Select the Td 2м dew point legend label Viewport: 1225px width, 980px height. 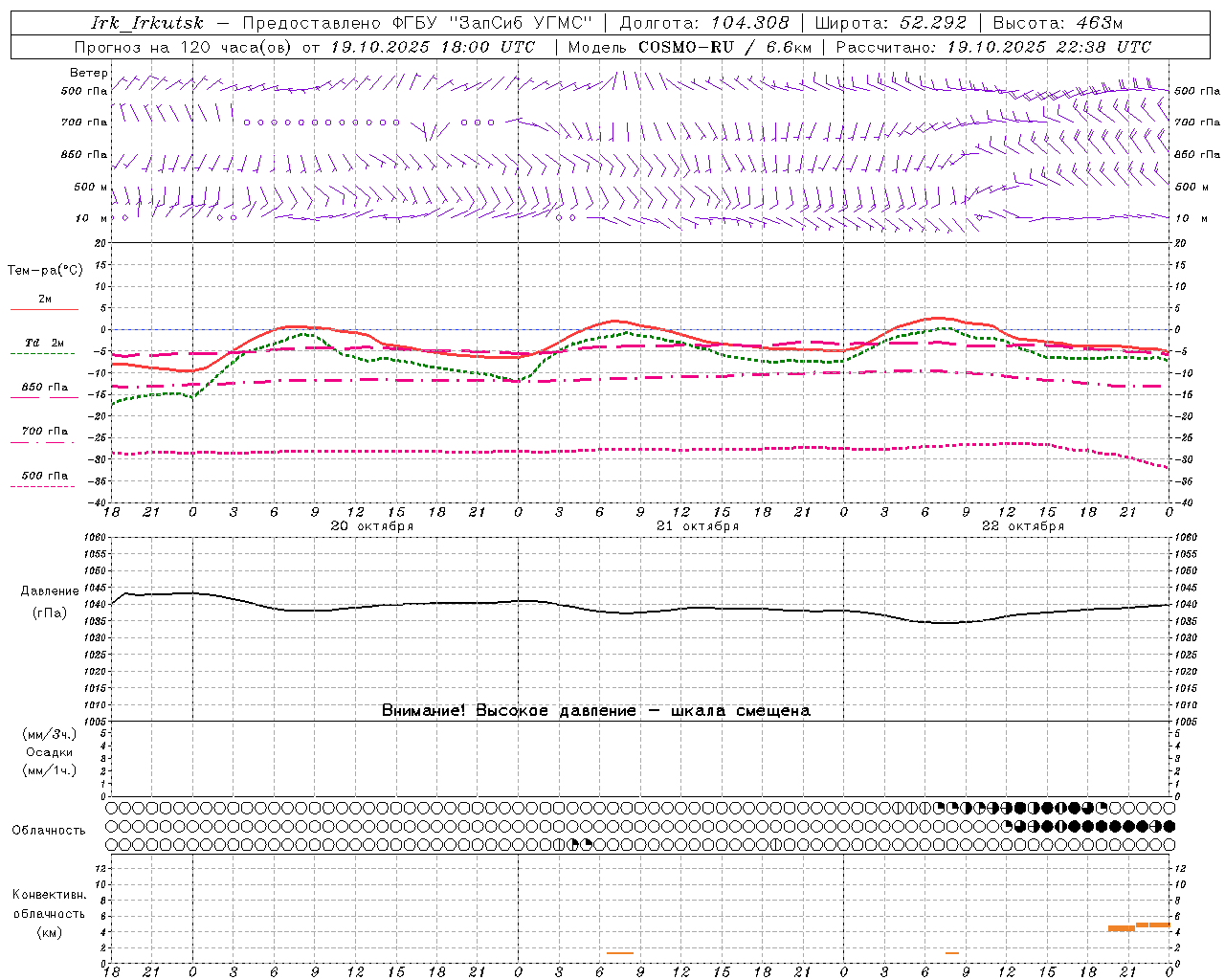[x=44, y=343]
